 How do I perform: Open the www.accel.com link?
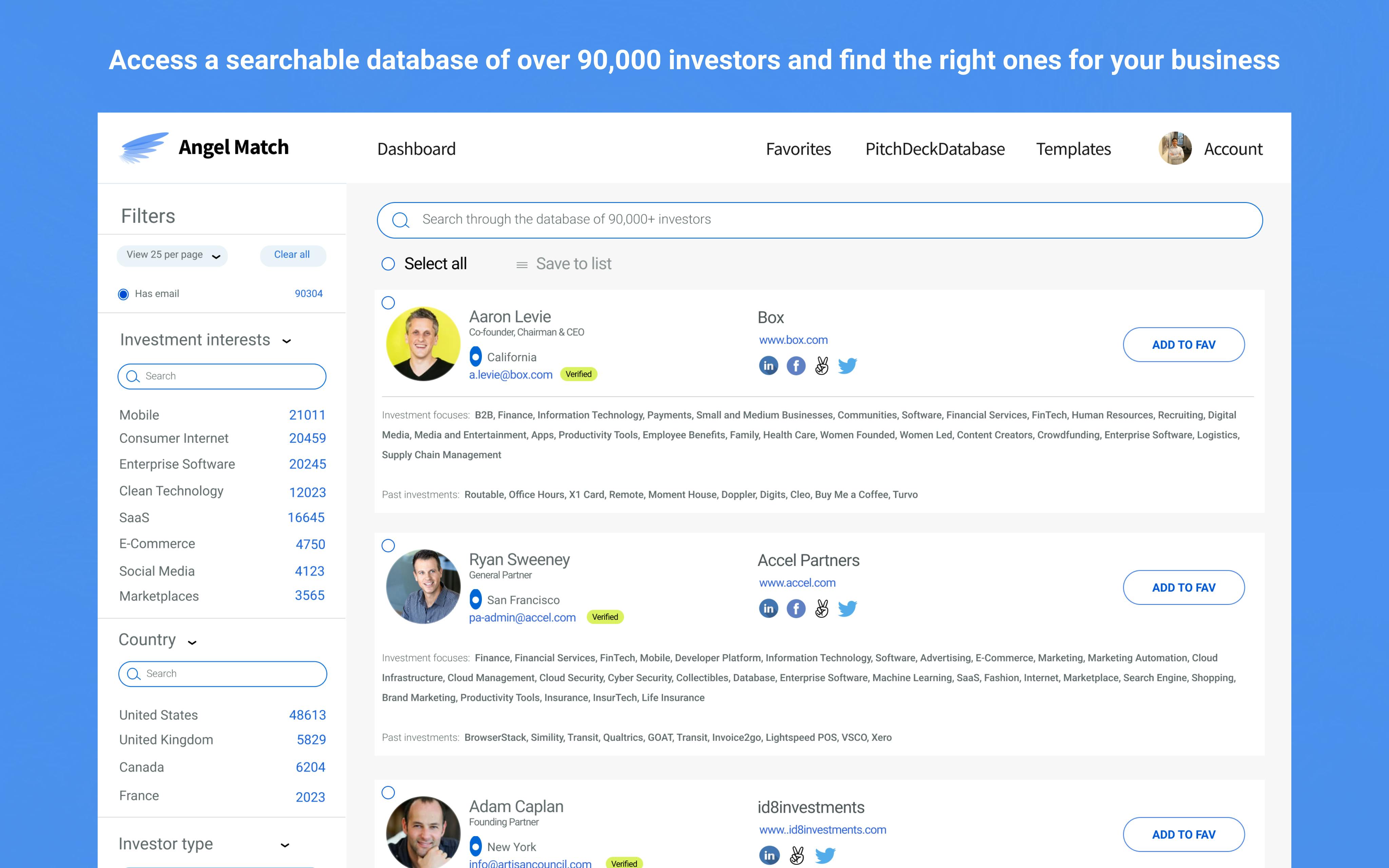point(797,583)
